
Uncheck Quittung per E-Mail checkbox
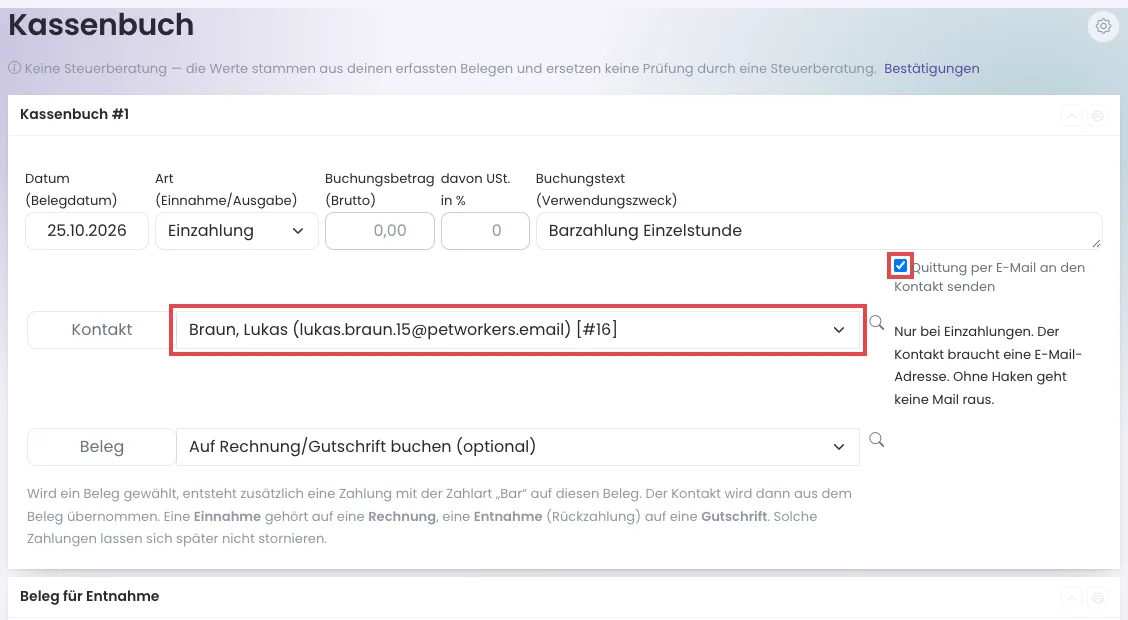point(900,265)
